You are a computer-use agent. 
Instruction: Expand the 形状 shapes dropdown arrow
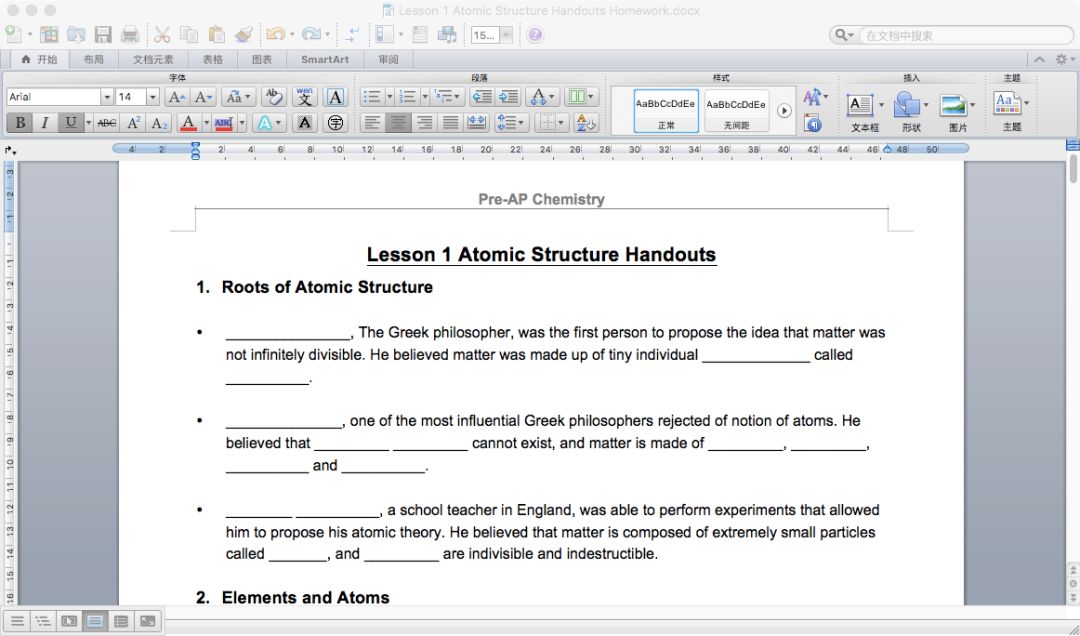click(928, 104)
